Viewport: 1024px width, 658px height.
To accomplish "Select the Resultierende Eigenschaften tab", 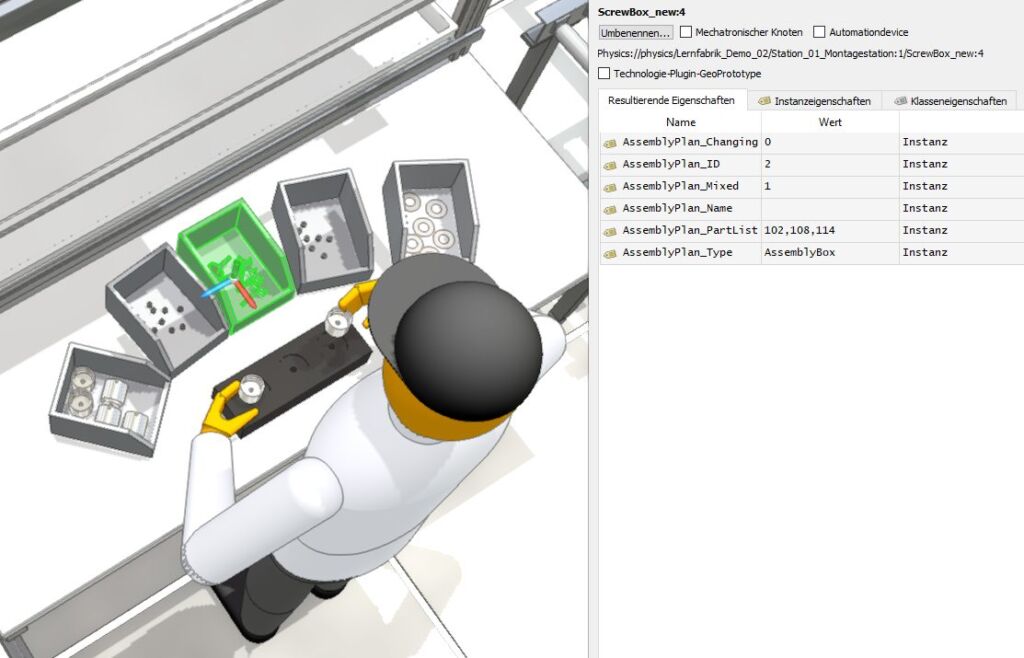I will pos(671,101).
